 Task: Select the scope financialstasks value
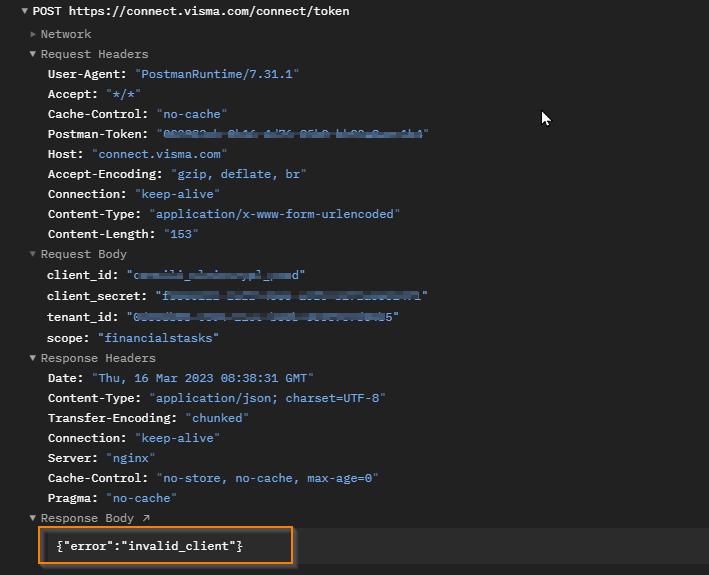point(159,338)
